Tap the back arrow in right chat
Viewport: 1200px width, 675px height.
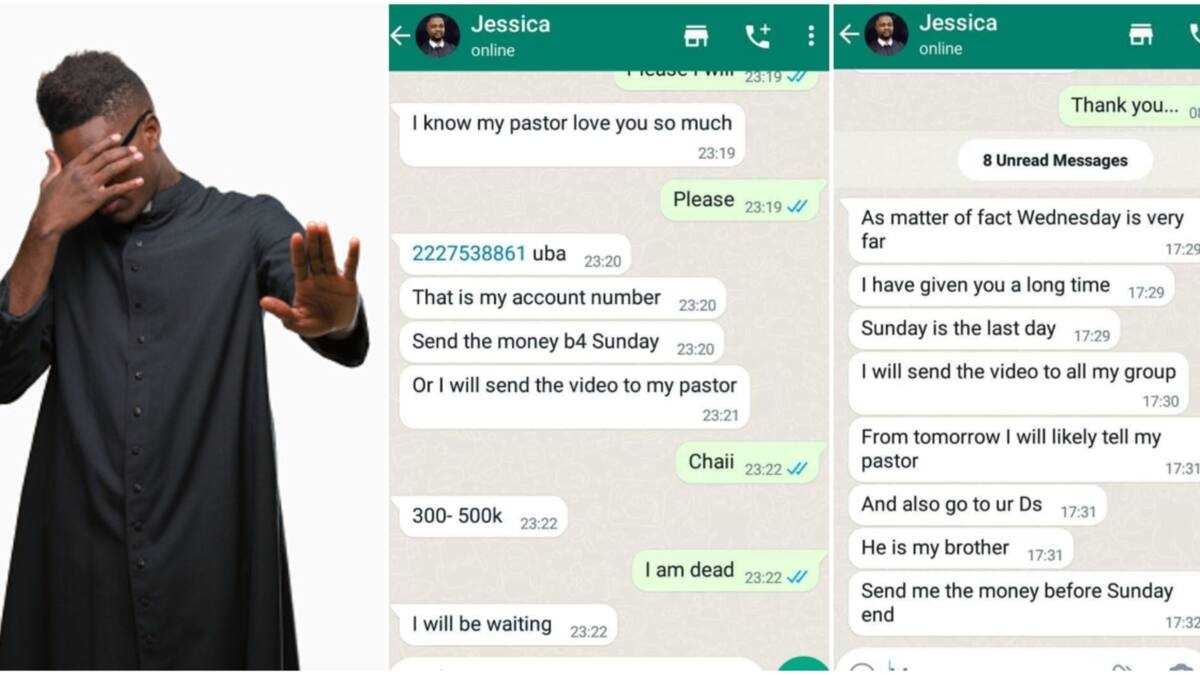849,35
